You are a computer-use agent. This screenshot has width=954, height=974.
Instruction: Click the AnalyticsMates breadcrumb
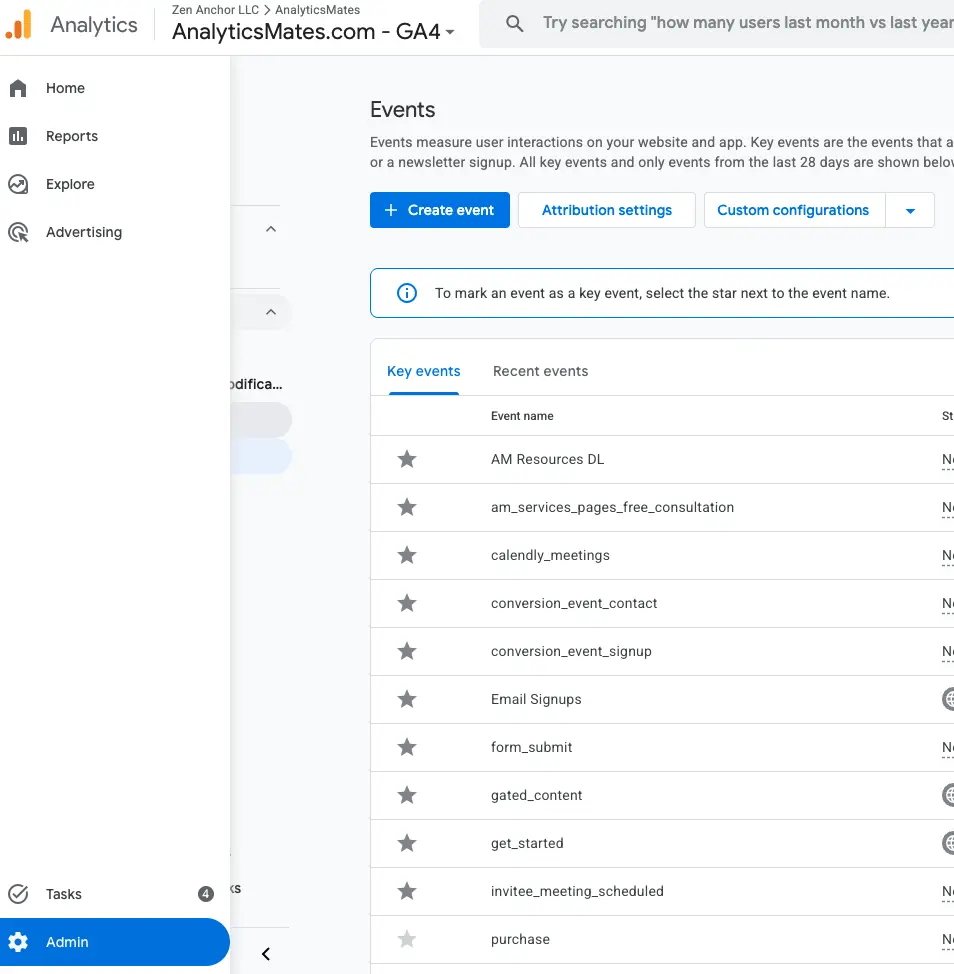[317, 10]
